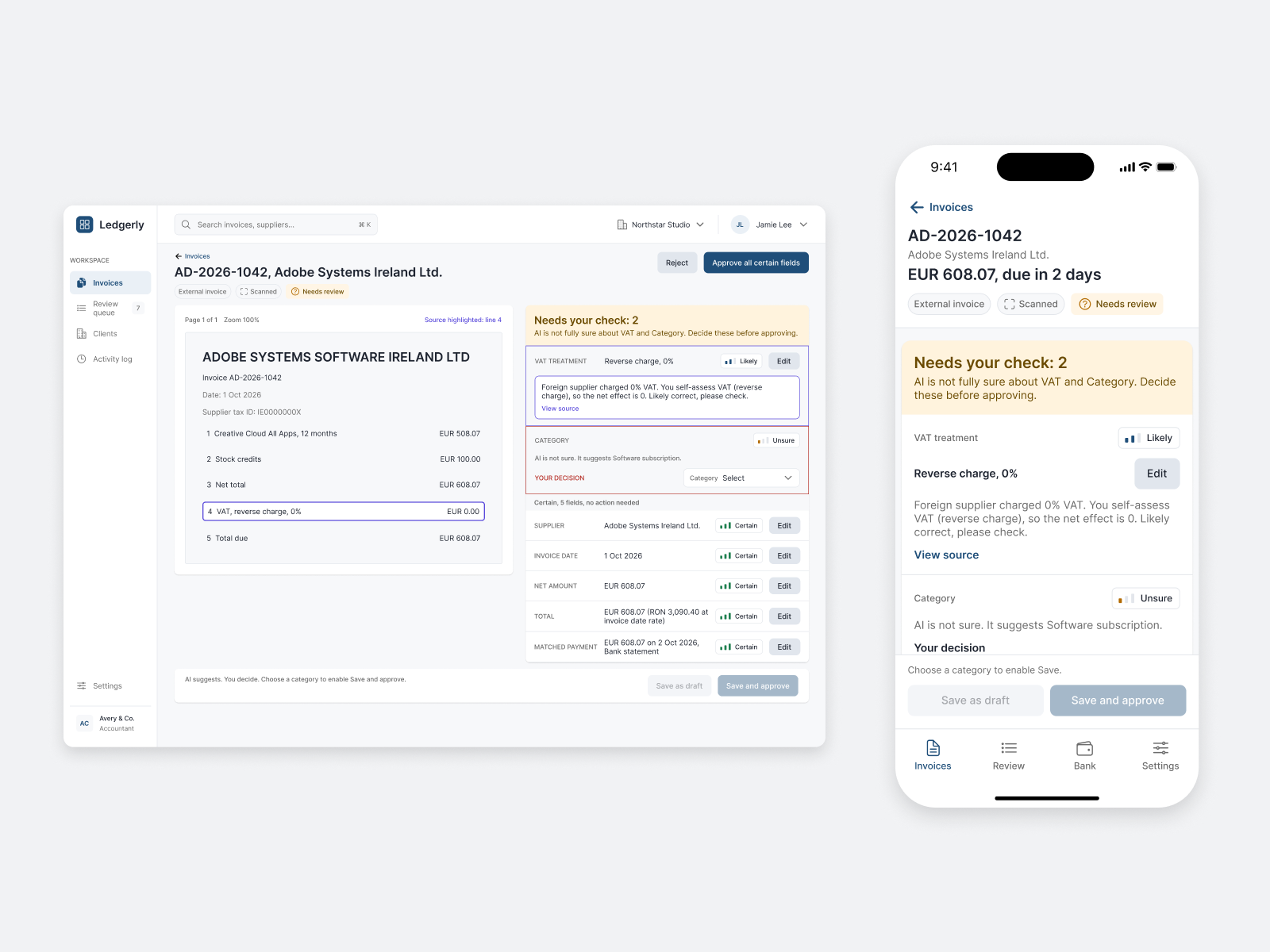Edit the Supplier field

click(784, 526)
